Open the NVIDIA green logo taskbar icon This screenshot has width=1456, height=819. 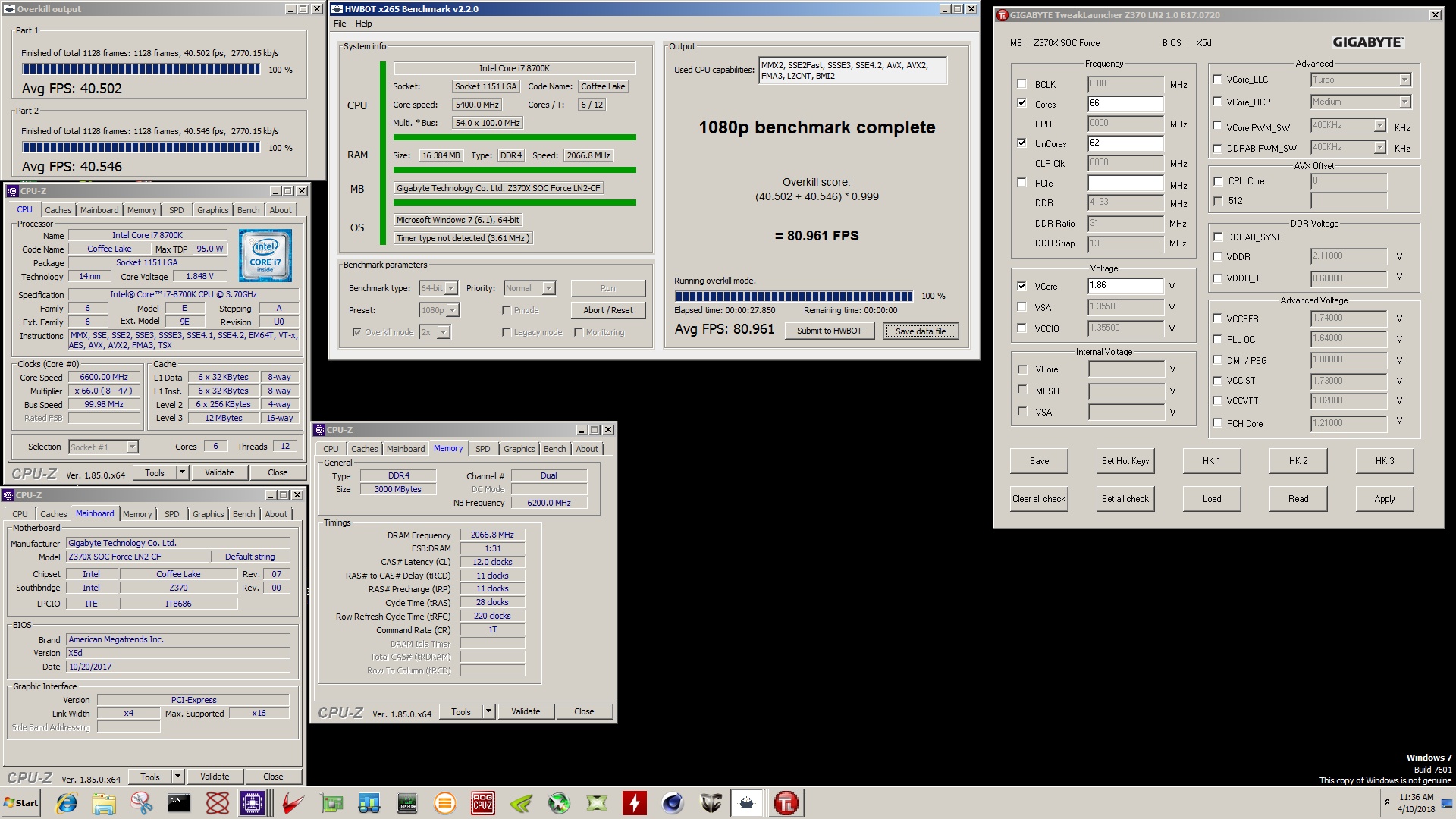pyautogui.click(x=521, y=803)
